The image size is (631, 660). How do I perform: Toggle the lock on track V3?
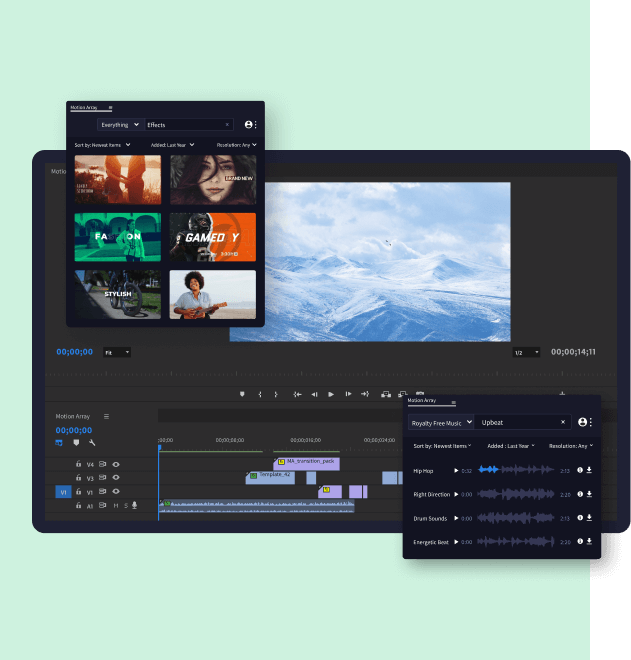[79, 478]
